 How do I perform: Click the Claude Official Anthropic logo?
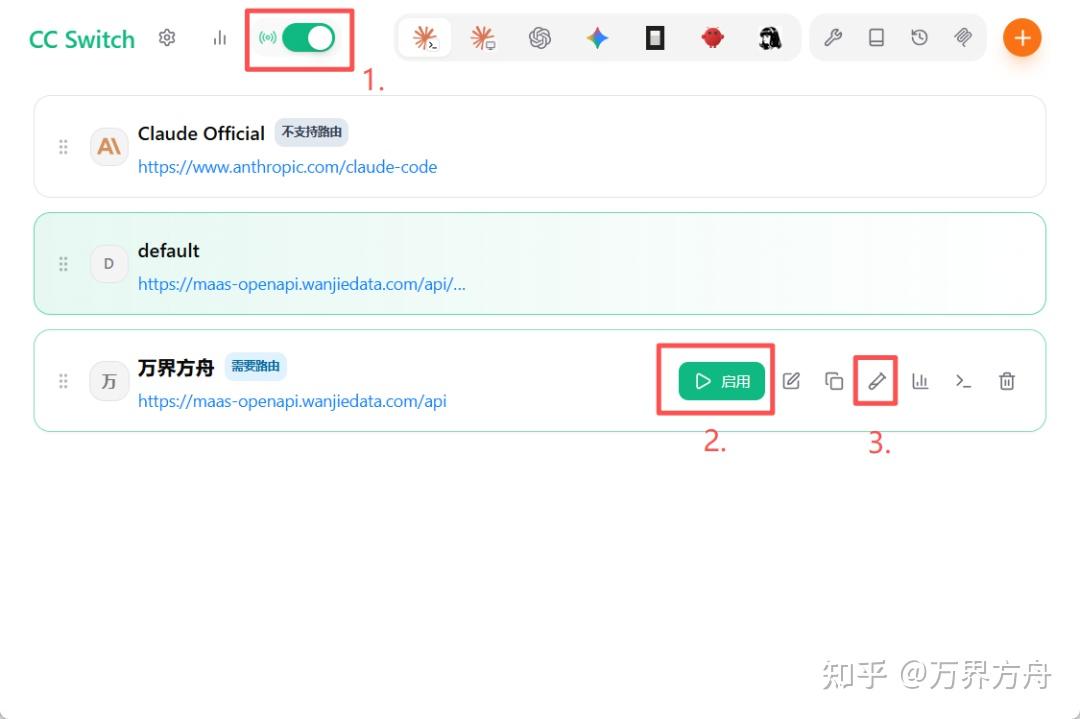pos(109,147)
